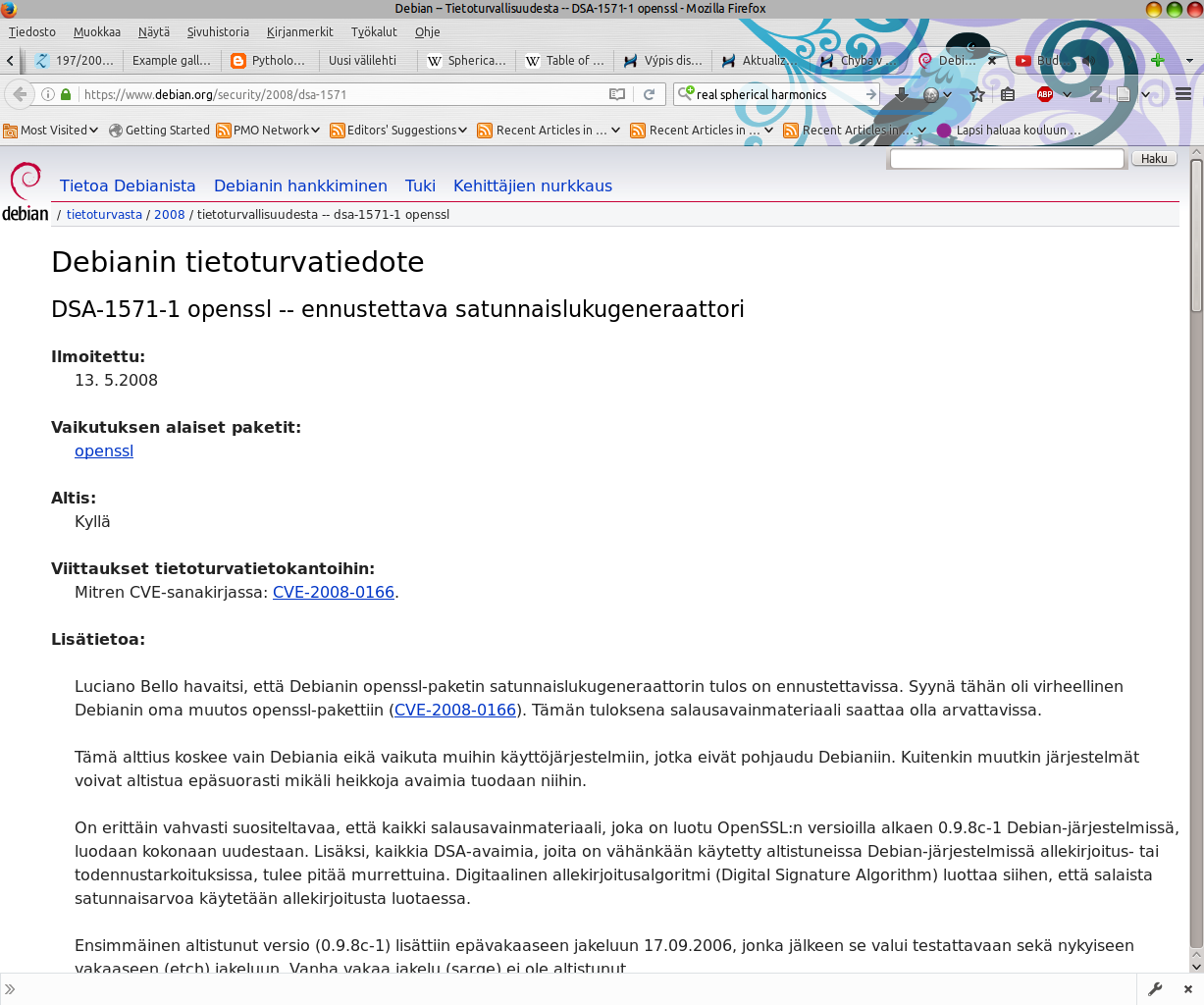Click the URL address bar
This screenshot has height=1005, width=1204.
341,94
